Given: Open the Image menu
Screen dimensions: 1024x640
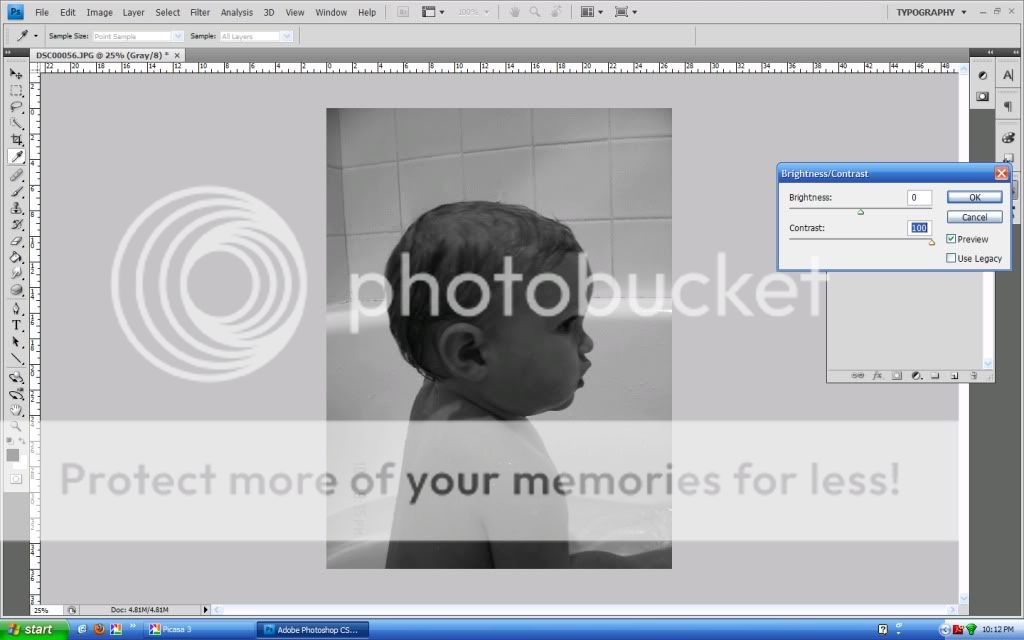Looking at the screenshot, I should click(x=99, y=12).
